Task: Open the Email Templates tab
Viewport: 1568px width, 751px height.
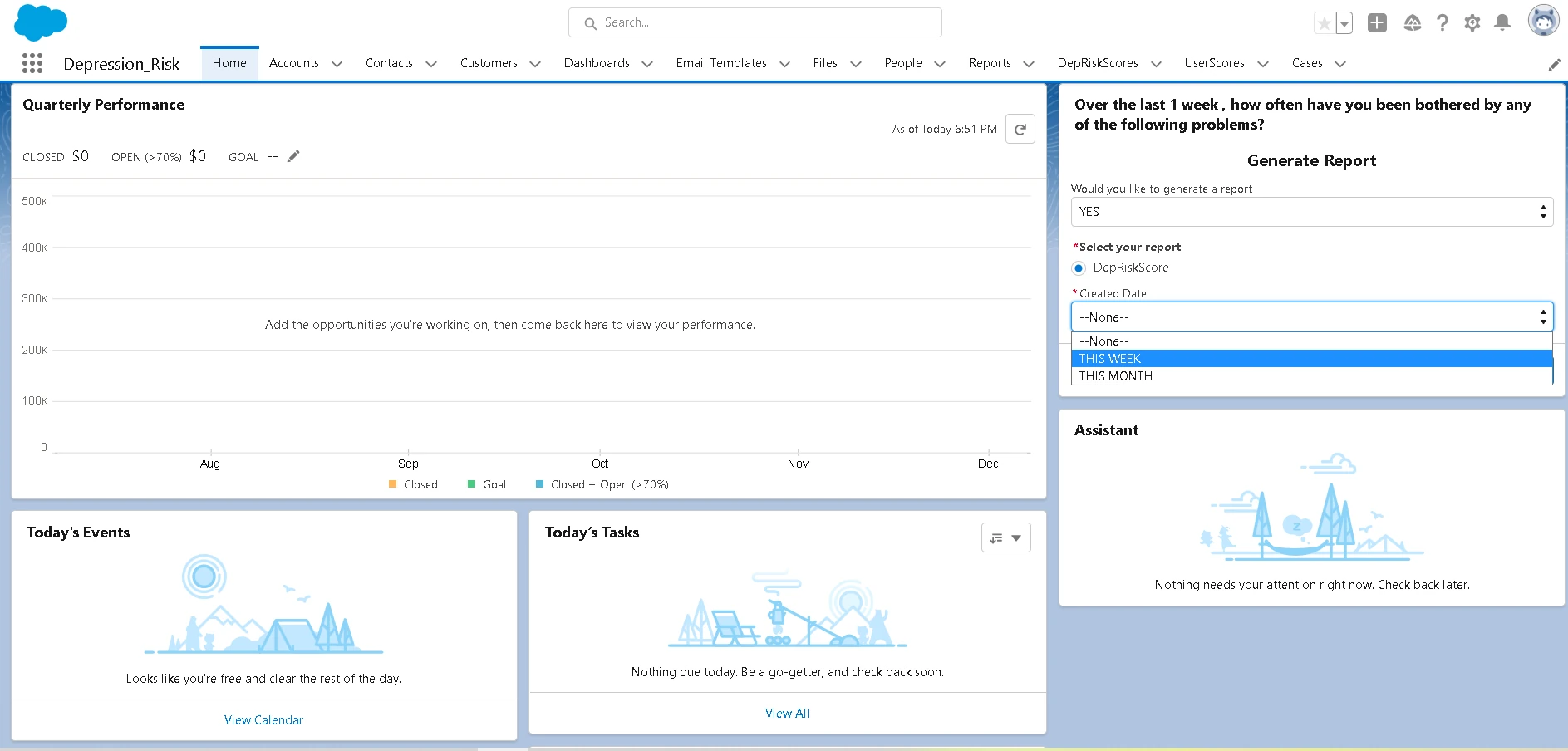Action: click(x=721, y=63)
